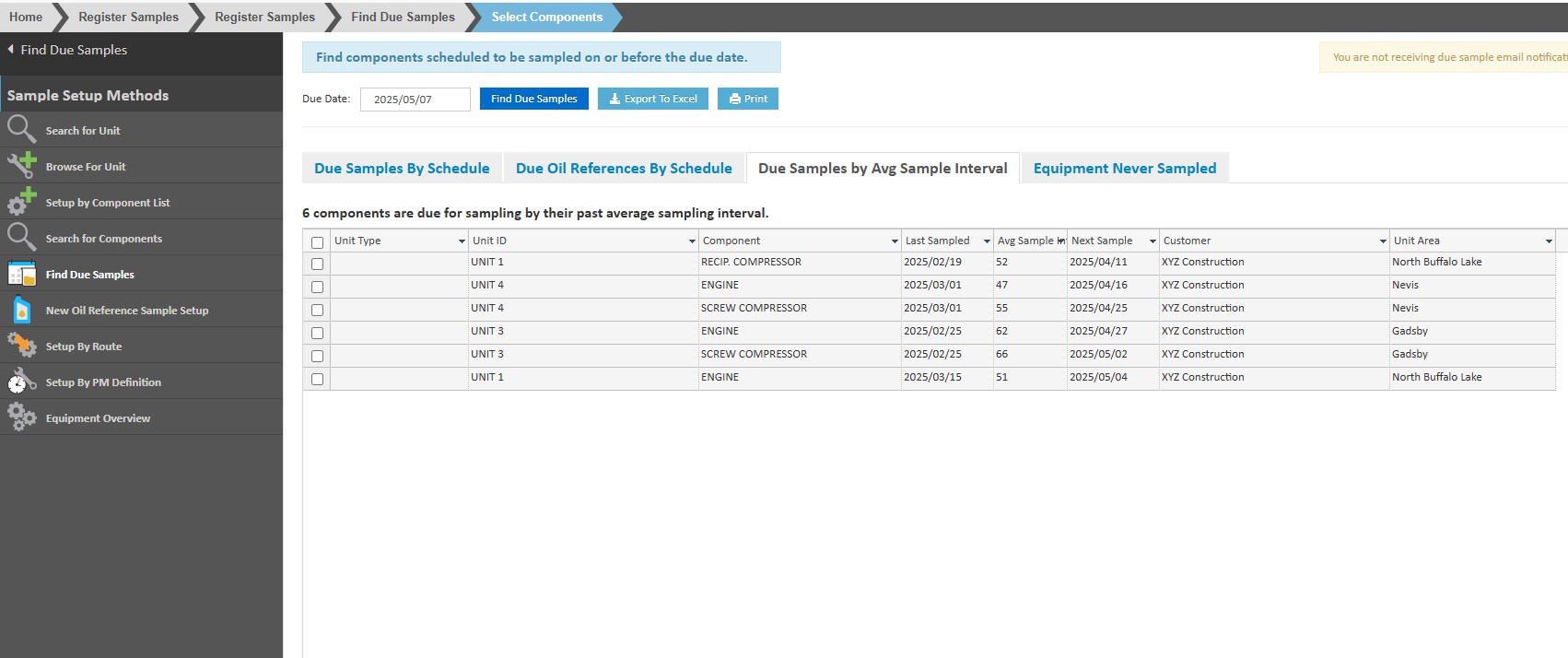The height and width of the screenshot is (658, 1568).
Task: Toggle the select-all checkbox in table header
Action: click(x=318, y=242)
